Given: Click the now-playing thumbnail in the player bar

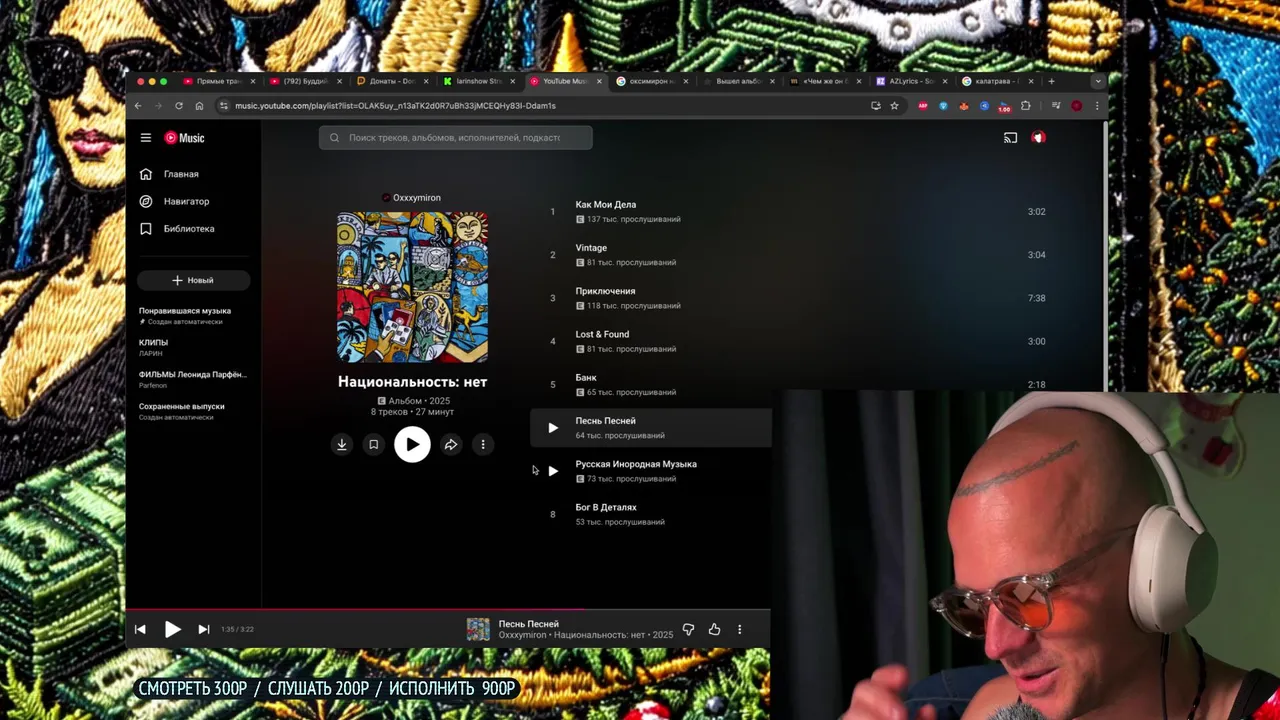Looking at the screenshot, I should (x=478, y=629).
